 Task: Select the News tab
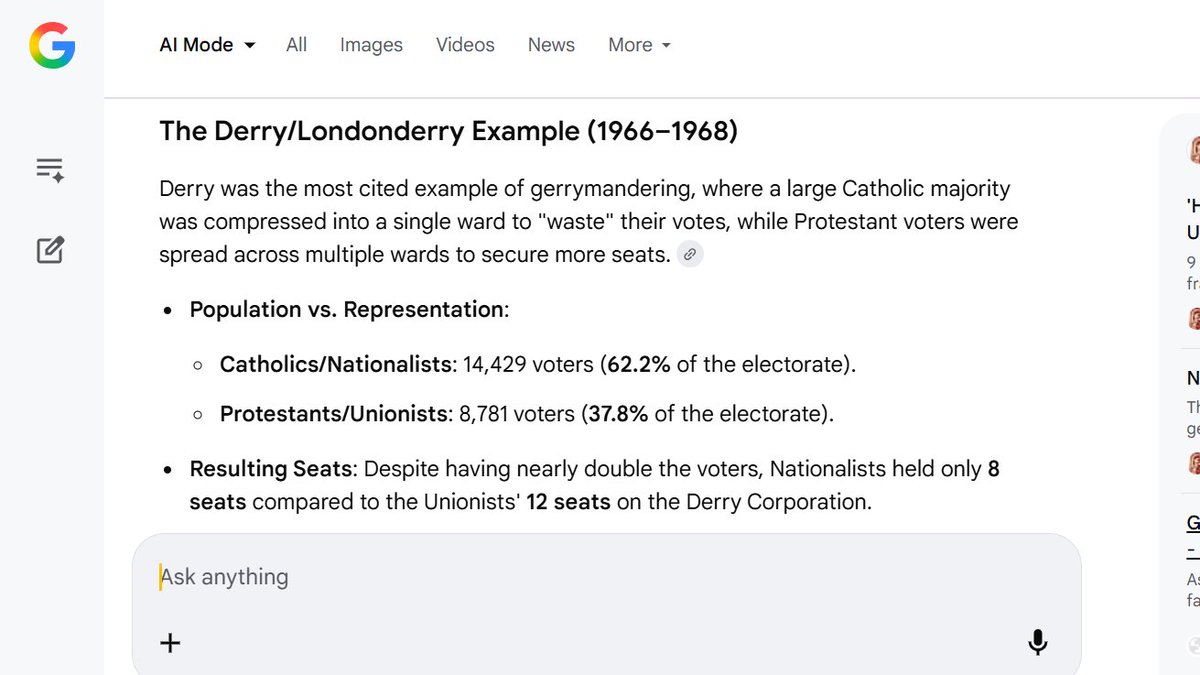click(x=551, y=45)
